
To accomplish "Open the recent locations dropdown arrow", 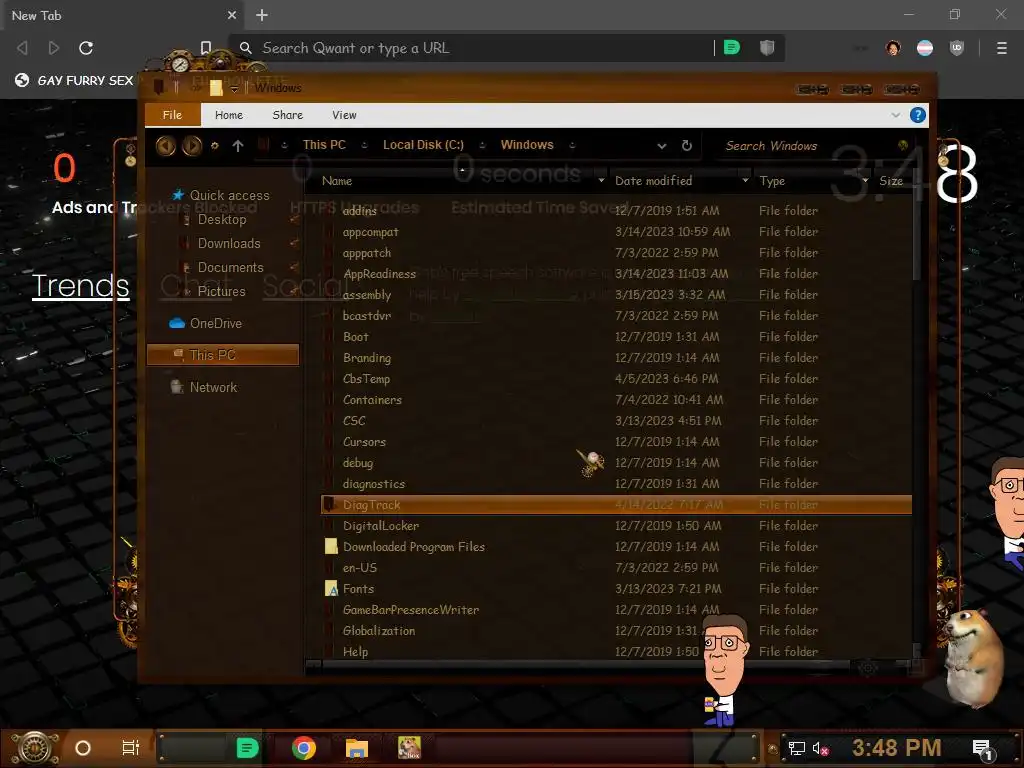I will (x=215, y=146).
